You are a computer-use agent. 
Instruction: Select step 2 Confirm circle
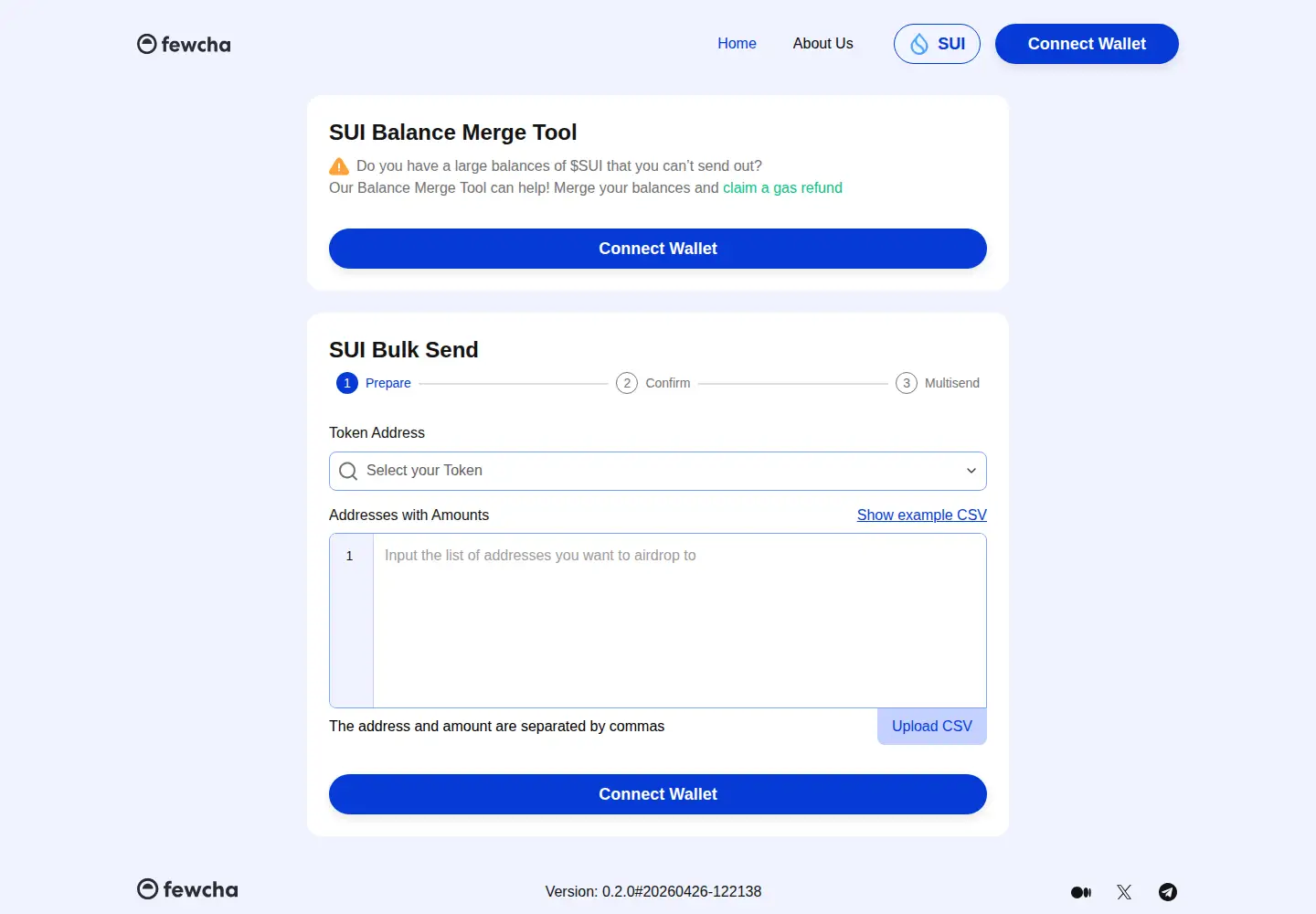point(627,383)
